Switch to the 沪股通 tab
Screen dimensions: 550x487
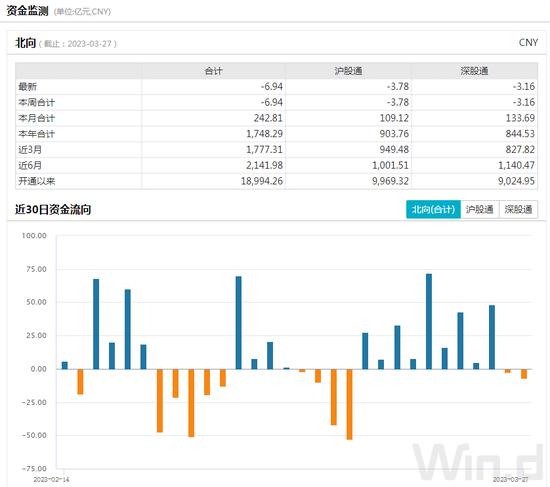pos(479,209)
